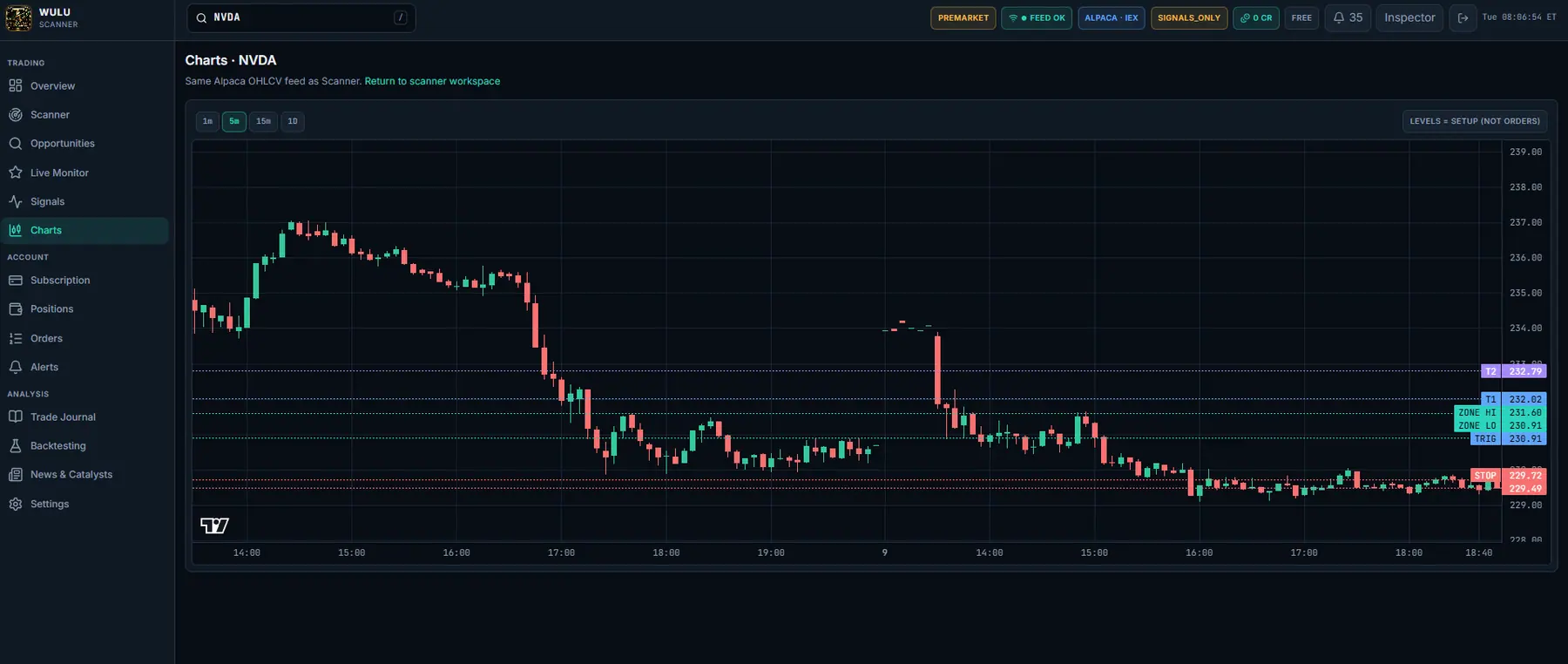Screen dimensions: 1568x664
Task: Open Alerts in the sidebar
Action: (84, 367)
